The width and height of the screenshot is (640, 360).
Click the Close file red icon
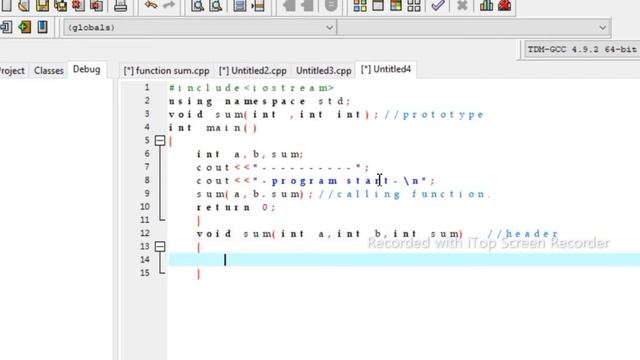pos(78,5)
